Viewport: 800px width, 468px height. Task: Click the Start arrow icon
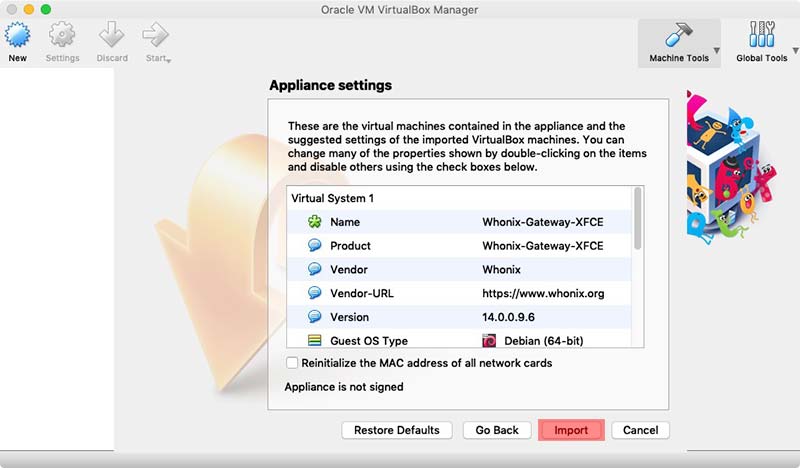(154, 37)
